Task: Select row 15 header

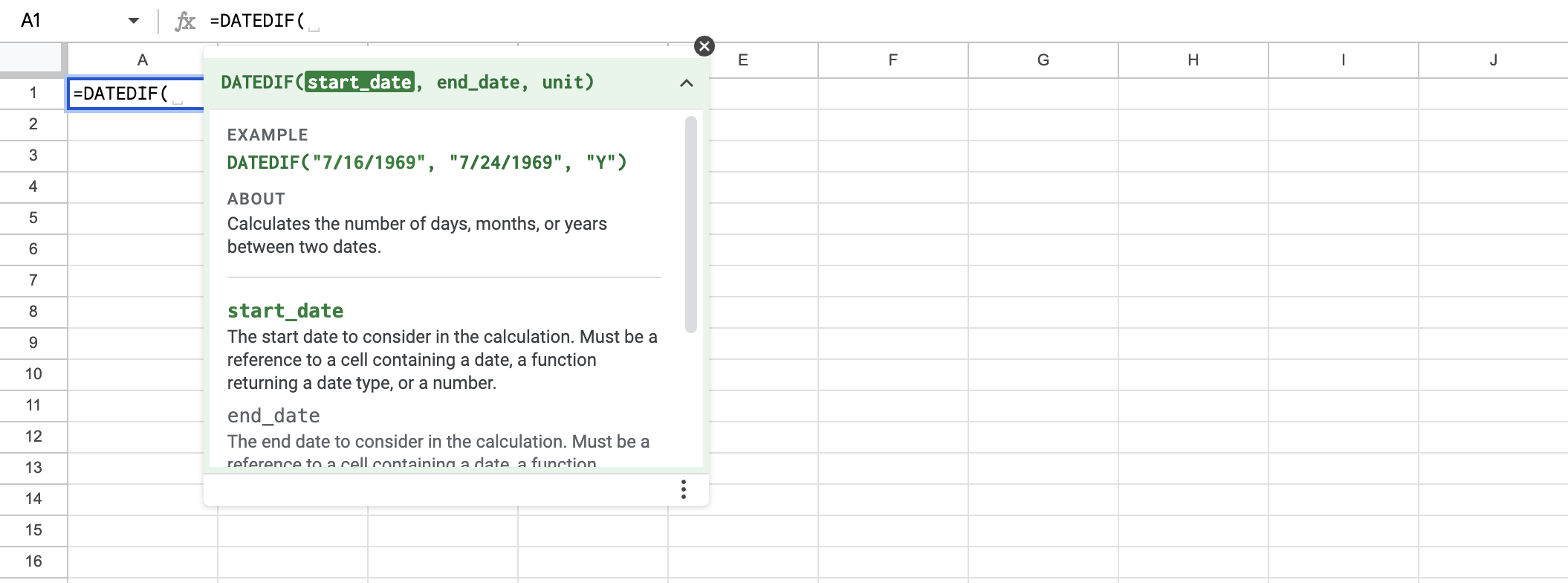Action: click(x=33, y=530)
